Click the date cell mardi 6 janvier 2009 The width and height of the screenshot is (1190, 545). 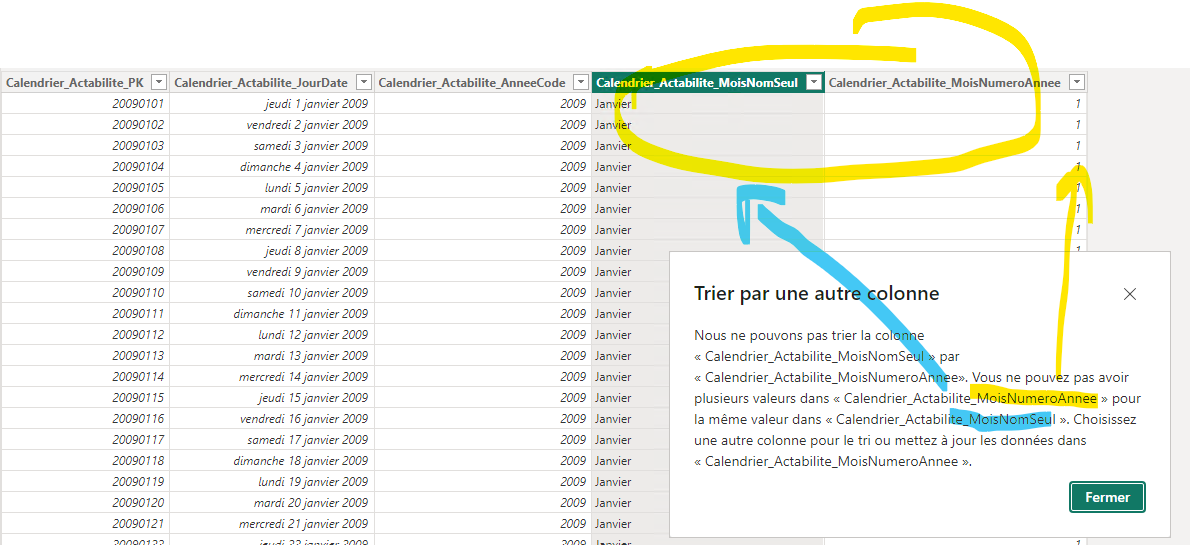[272, 208]
